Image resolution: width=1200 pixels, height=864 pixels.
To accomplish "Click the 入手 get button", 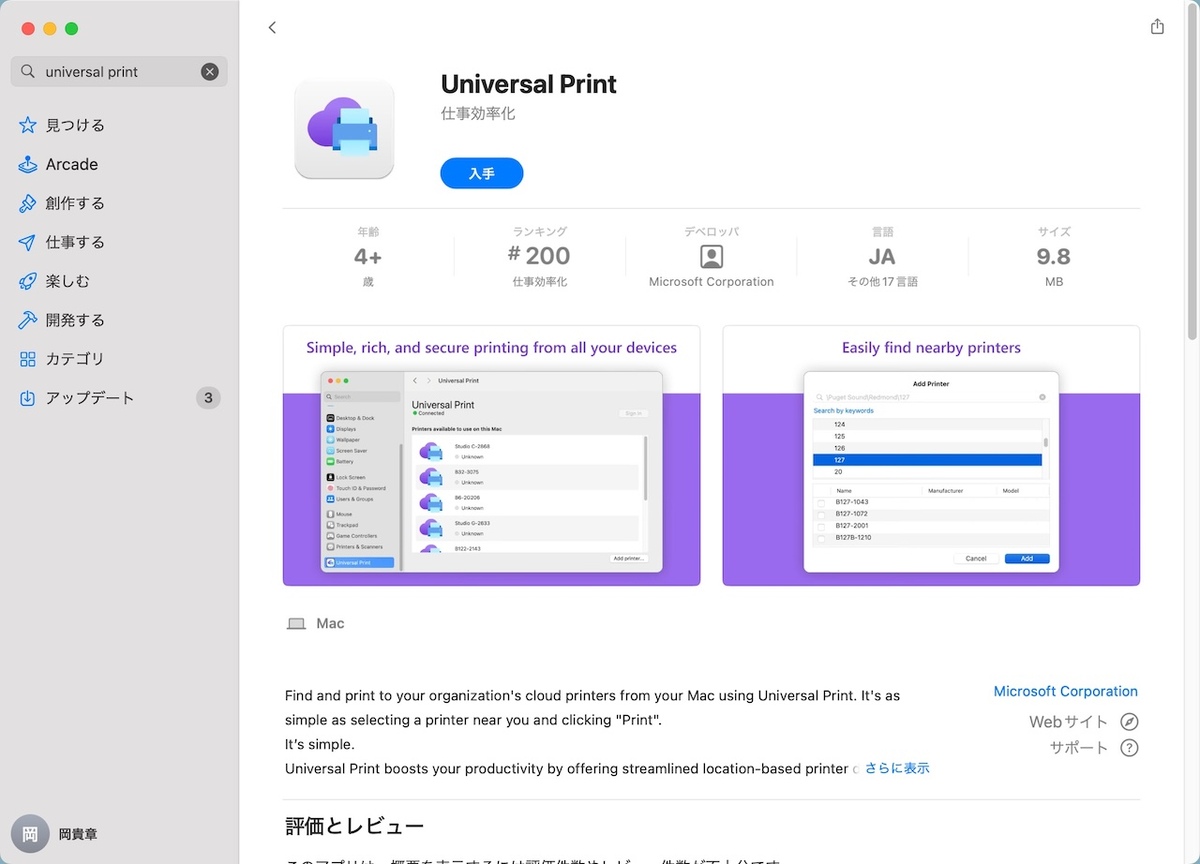I will pyautogui.click(x=481, y=173).
